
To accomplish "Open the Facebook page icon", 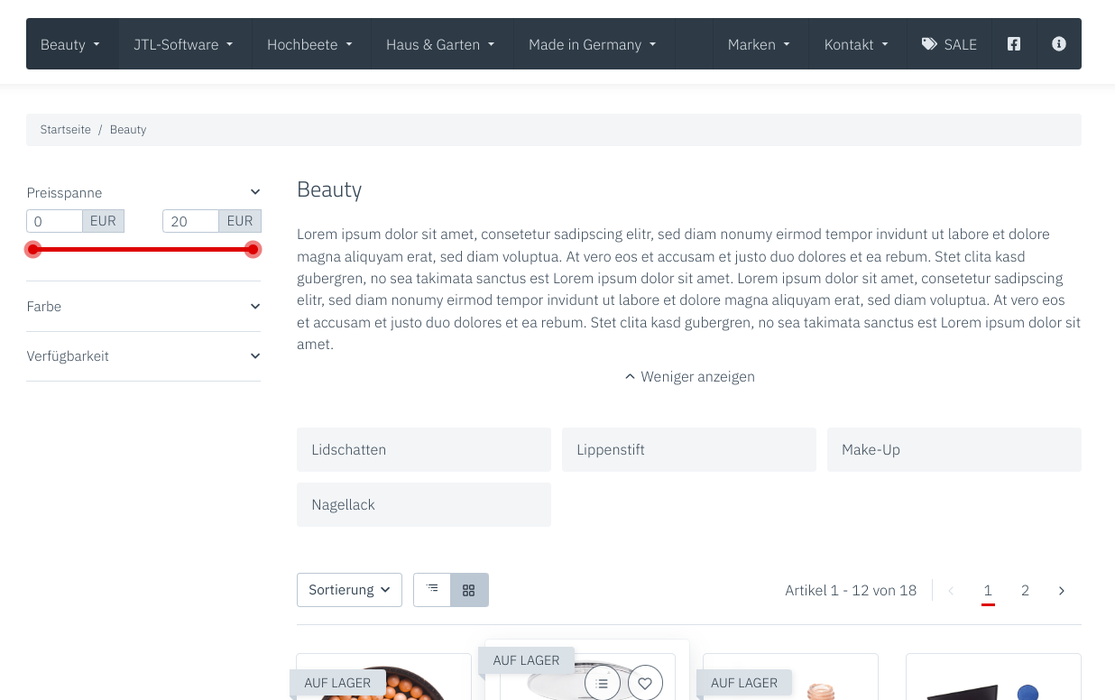I will pyautogui.click(x=1014, y=44).
